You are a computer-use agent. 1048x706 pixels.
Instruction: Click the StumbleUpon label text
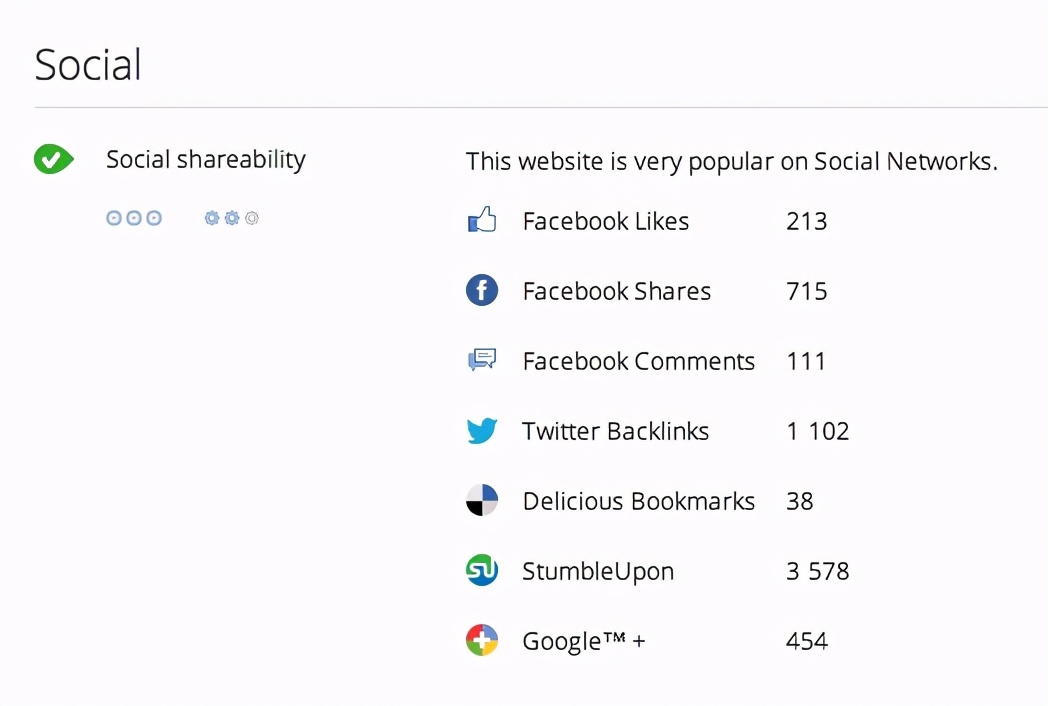(598, 572)
